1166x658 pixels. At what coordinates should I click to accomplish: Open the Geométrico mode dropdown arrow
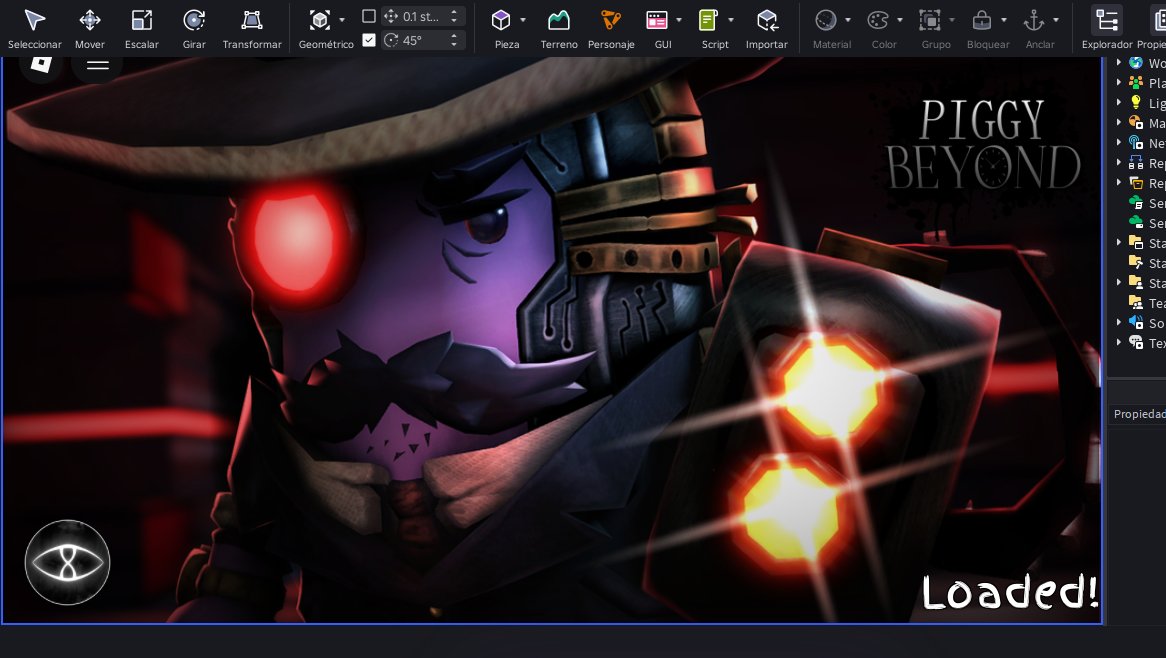[x=342, y=20]
